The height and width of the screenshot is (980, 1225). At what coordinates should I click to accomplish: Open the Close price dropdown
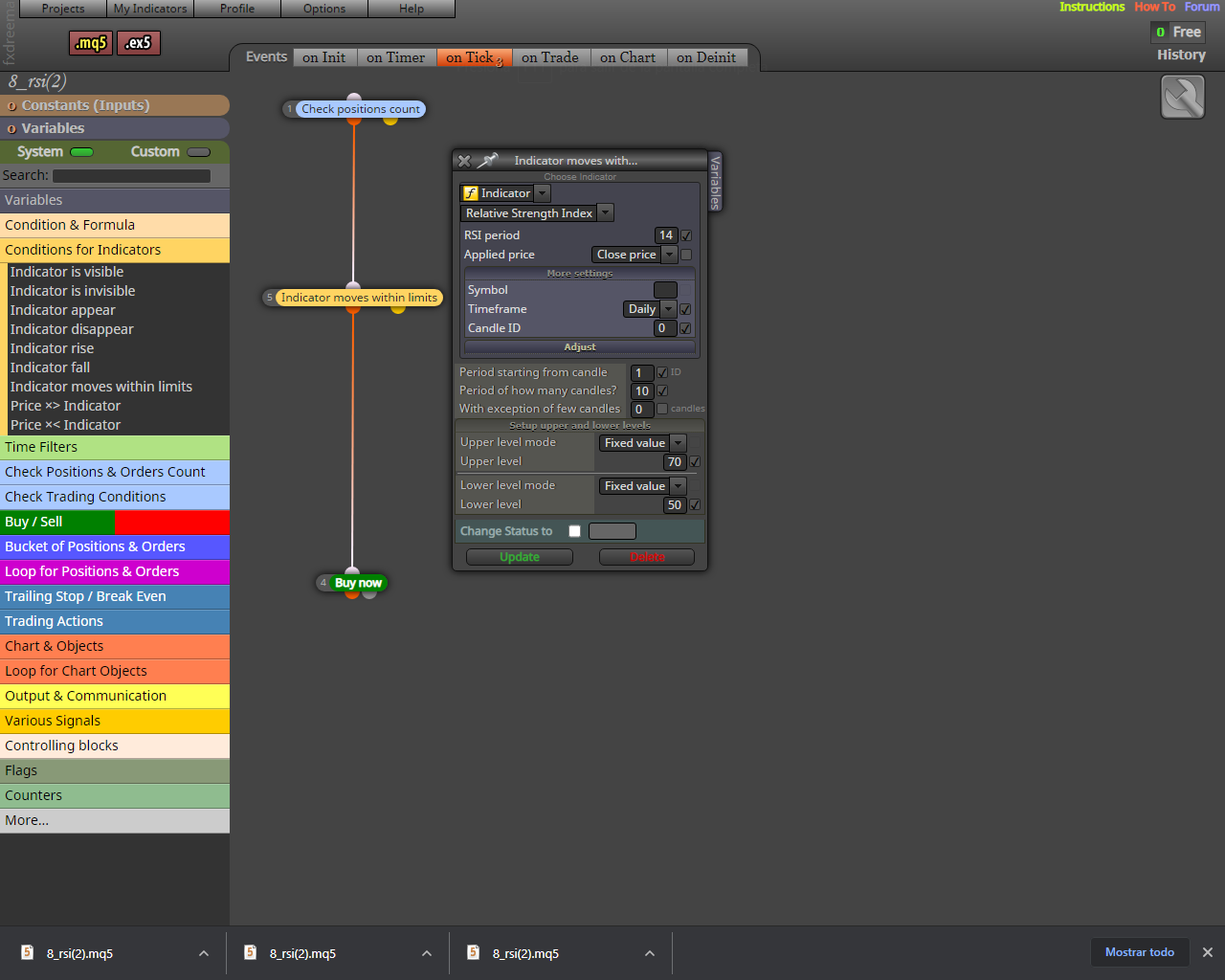[x=669, y=255]
